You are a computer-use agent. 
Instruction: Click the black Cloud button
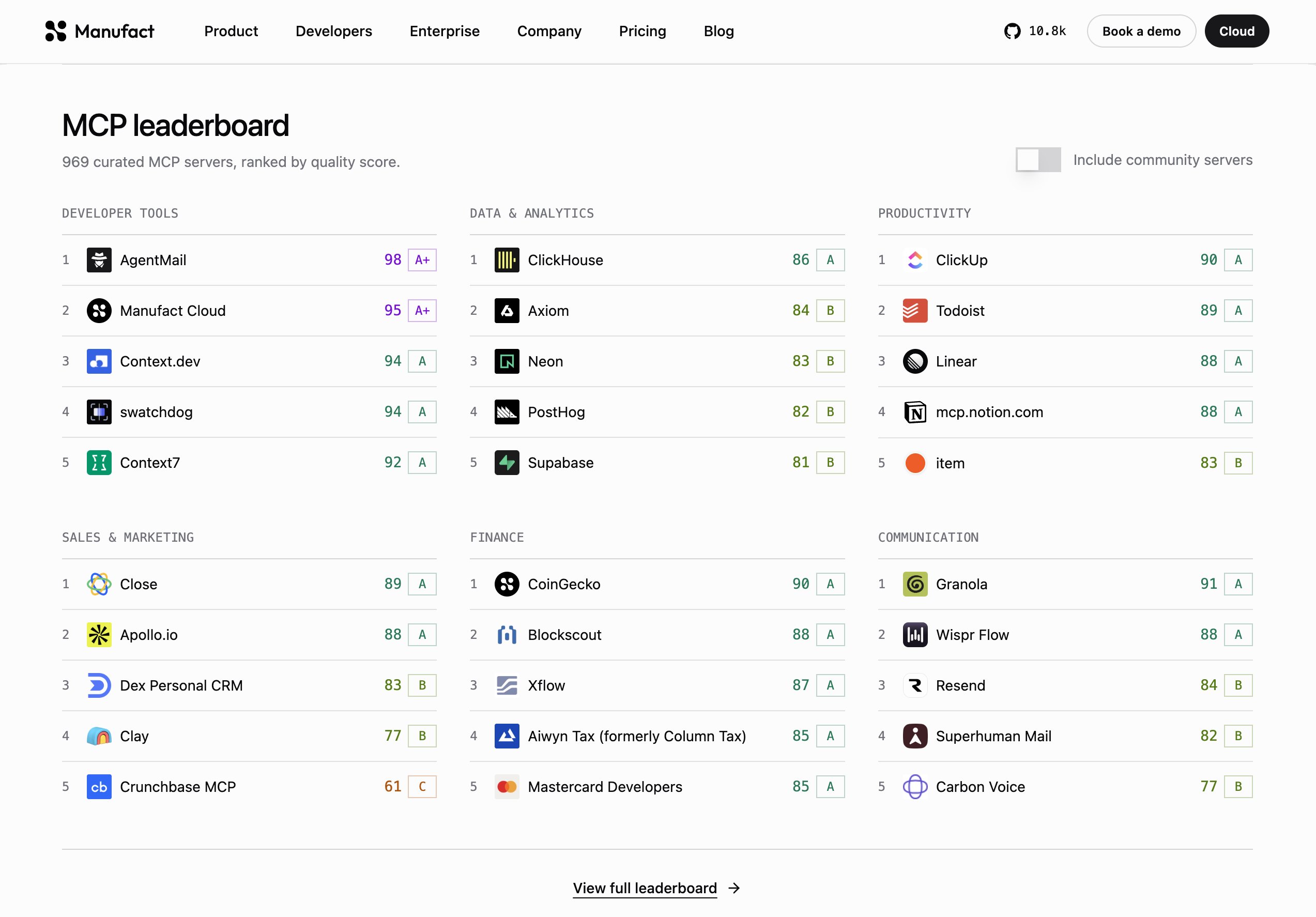1236,31
